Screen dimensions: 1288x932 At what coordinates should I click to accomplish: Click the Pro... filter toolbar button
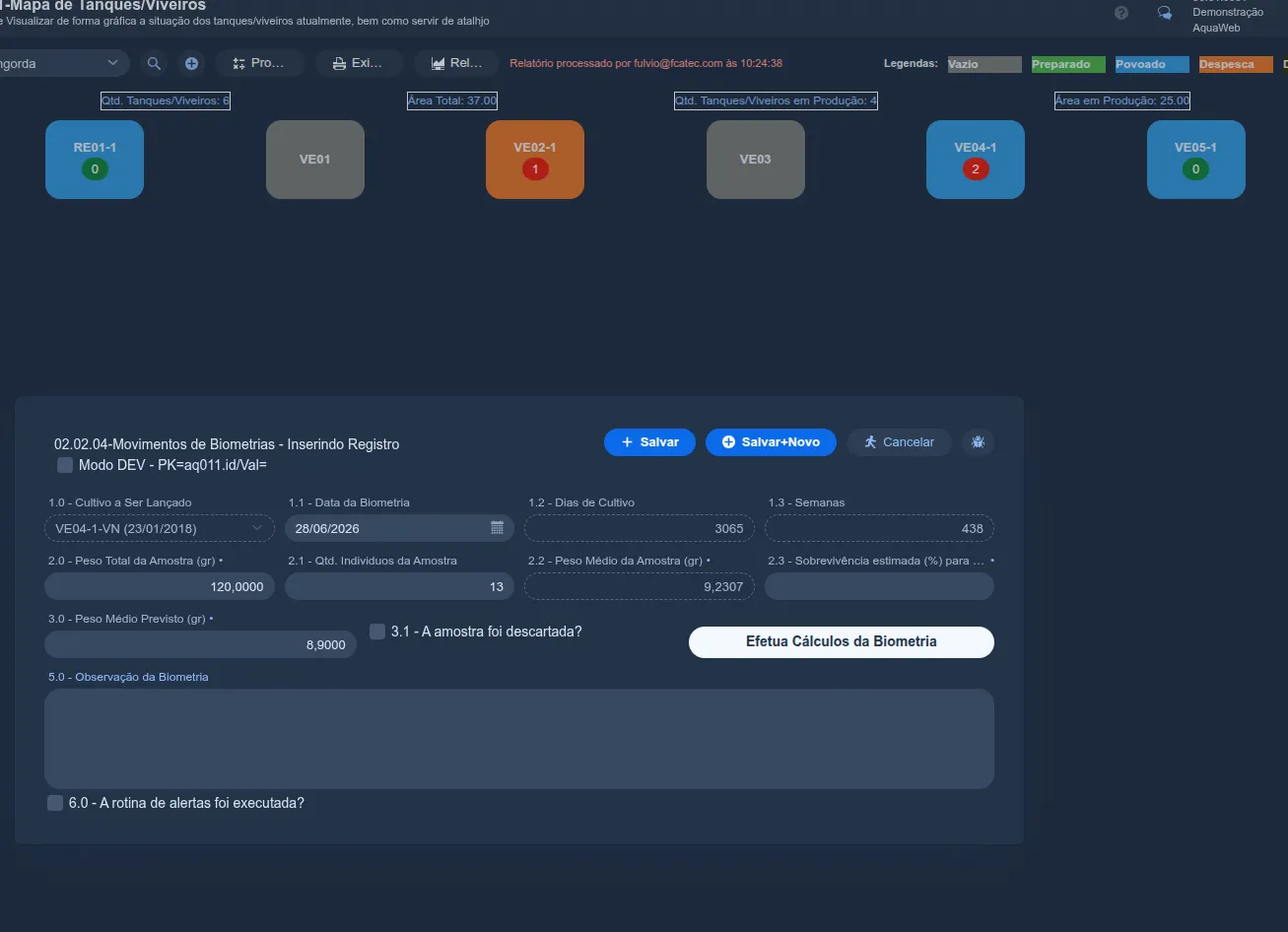(259, 63)
